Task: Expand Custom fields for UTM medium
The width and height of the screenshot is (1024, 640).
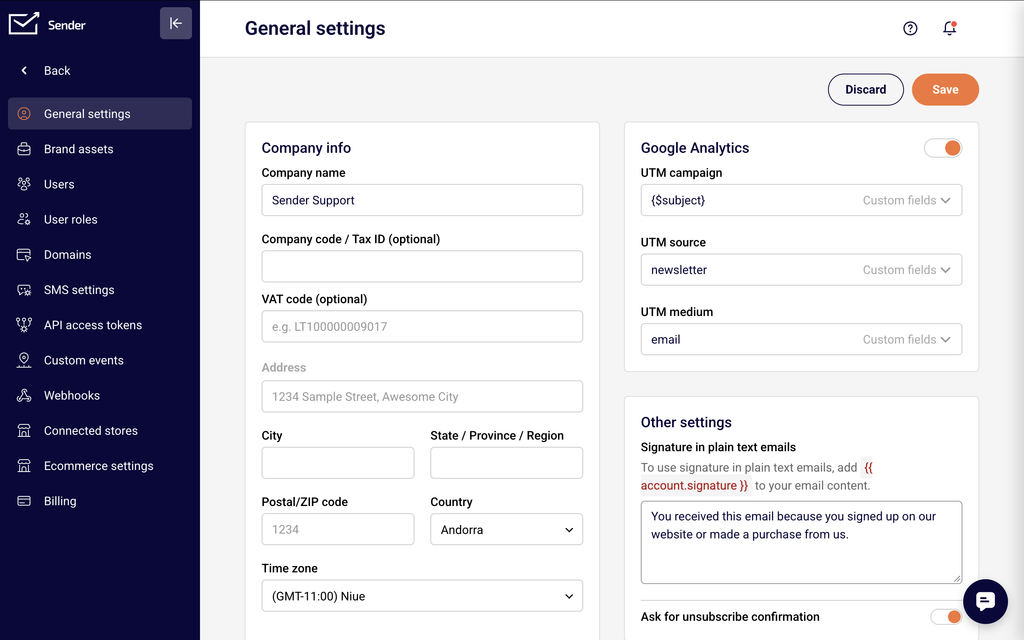Action: [x=906, y=340]
